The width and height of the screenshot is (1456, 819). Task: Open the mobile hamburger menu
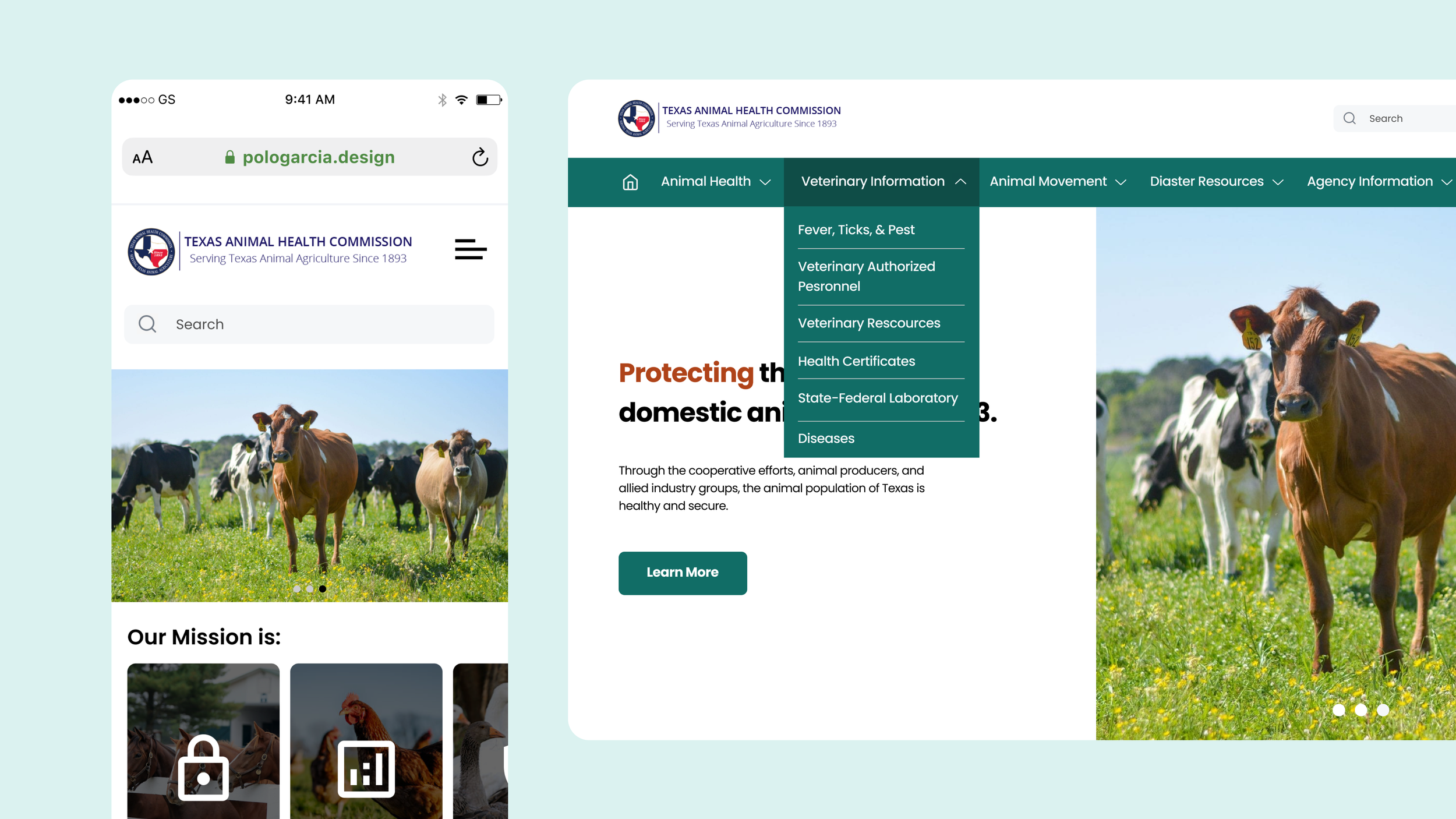coord(470,249)
